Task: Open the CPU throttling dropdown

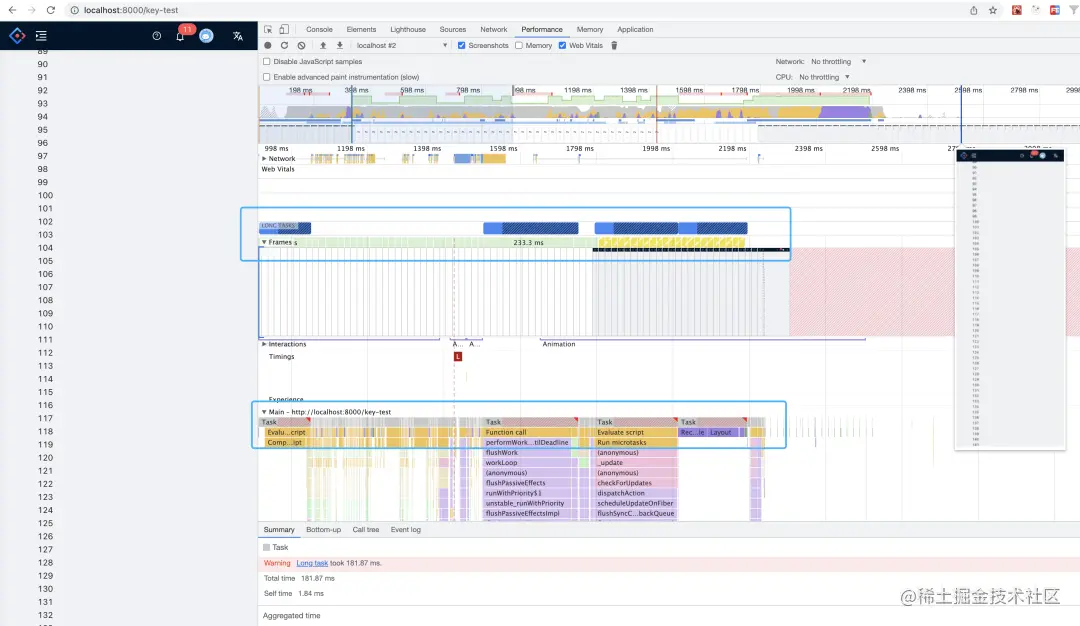Action: [824, 77]
